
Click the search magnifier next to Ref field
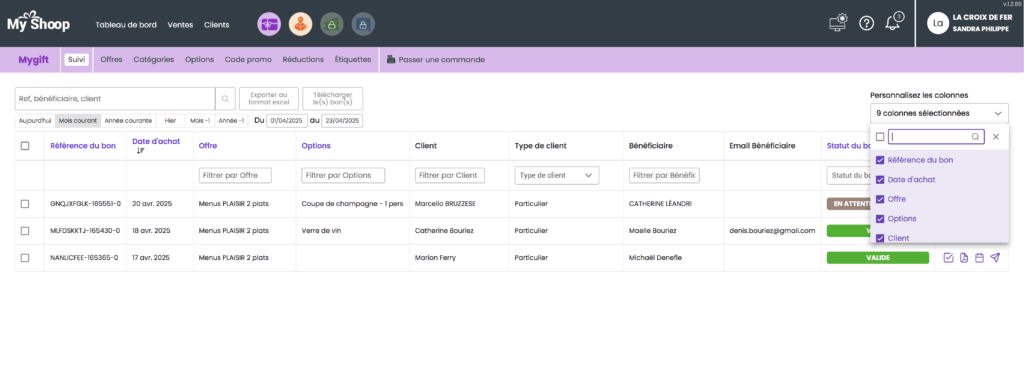pos(225,99)
